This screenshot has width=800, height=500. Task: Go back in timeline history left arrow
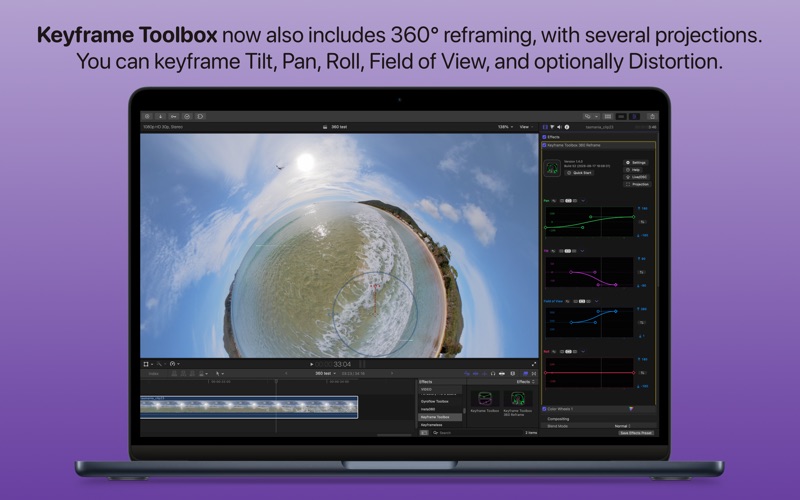click(x=286, y=373)
